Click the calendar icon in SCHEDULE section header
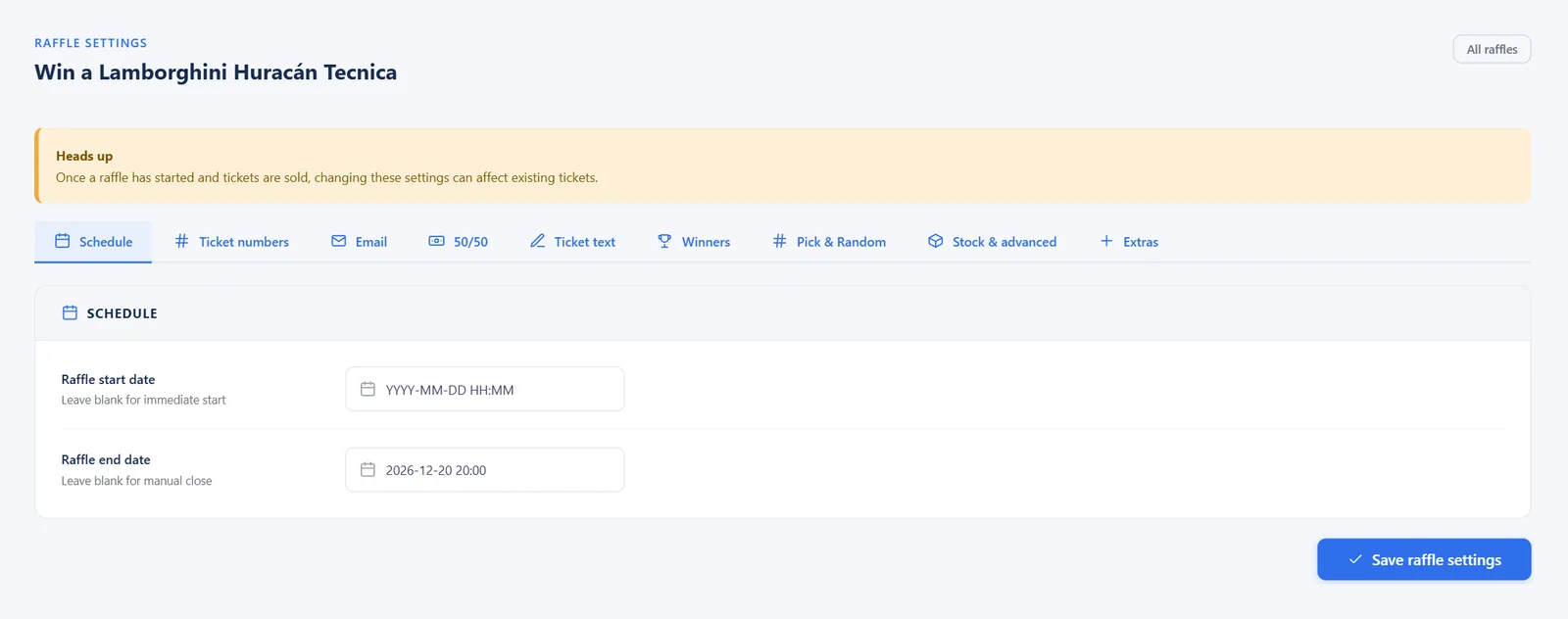This screenshot has height=619, width=1568. pyautogui.click(x=70, y=312)
